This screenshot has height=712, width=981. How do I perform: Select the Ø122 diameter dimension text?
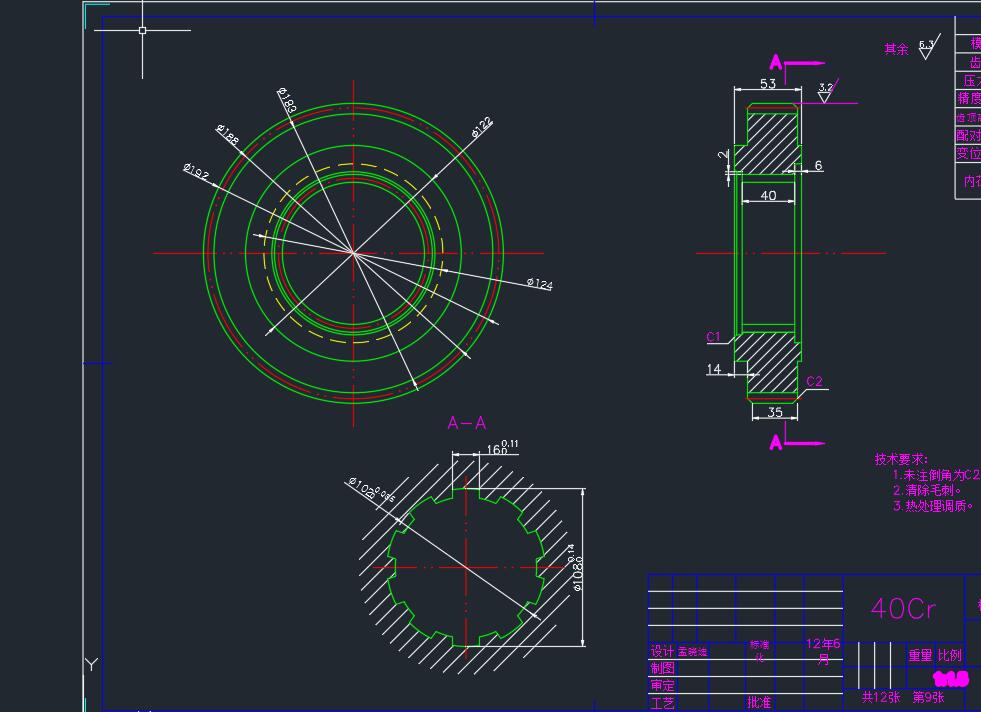click(482, 126)
